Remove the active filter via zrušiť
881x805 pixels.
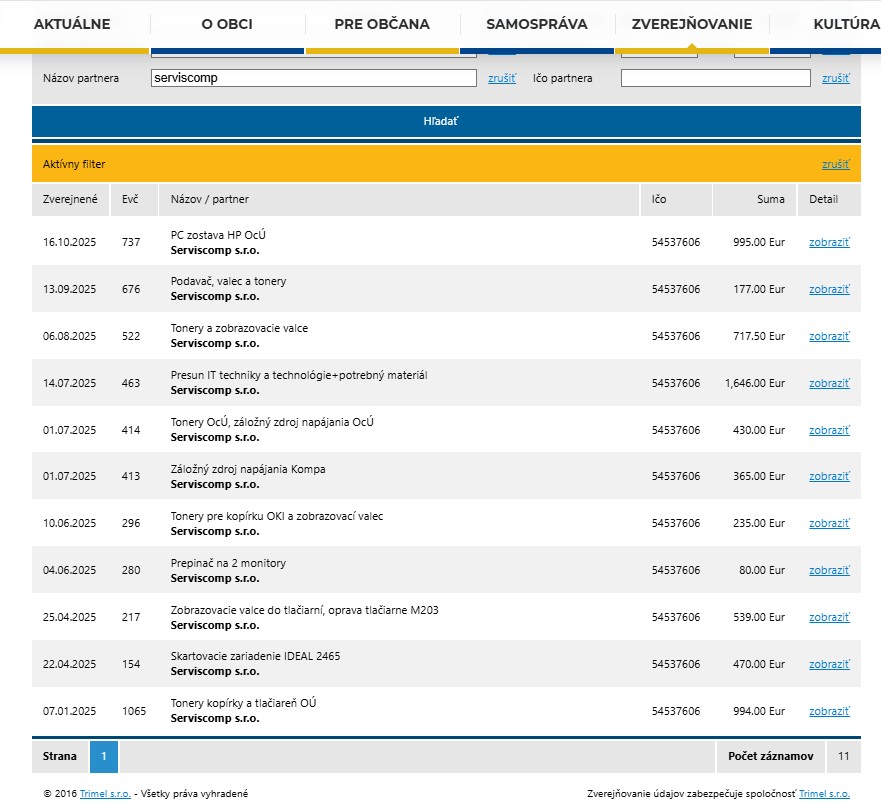point(835,164)
